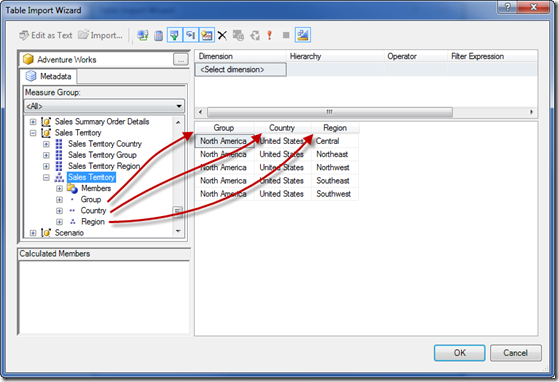Click the Edit as Text toolbar button
The image size is (559, 382).
point(46,35)
